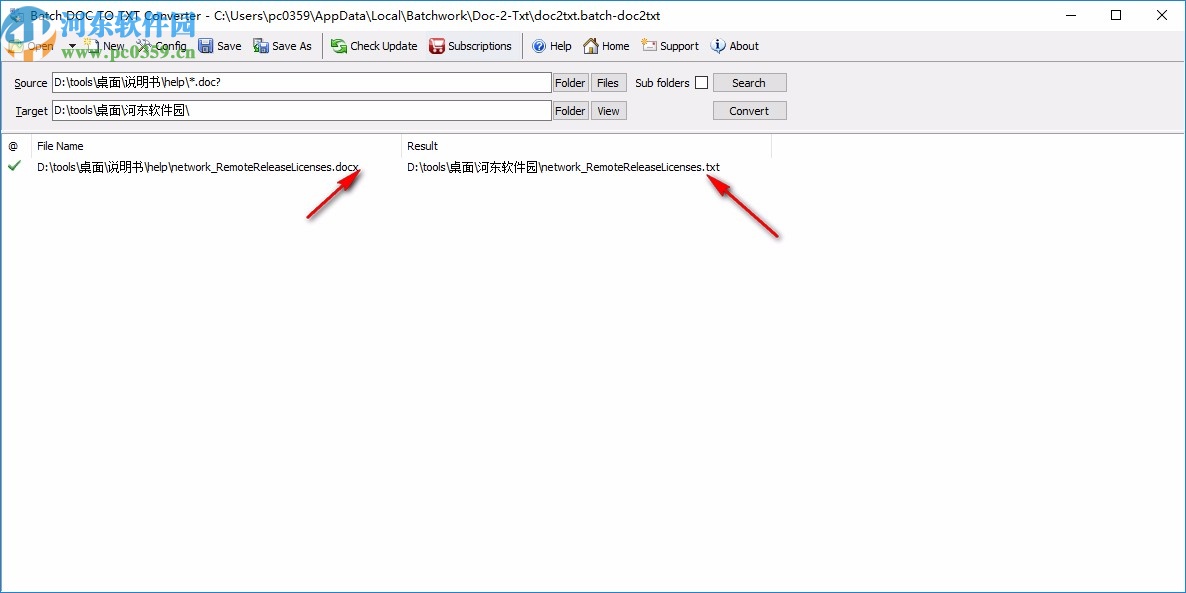Run Check Update from the toolbar
This screenshot has height=593, width=1186.
[x=374, y=46]
